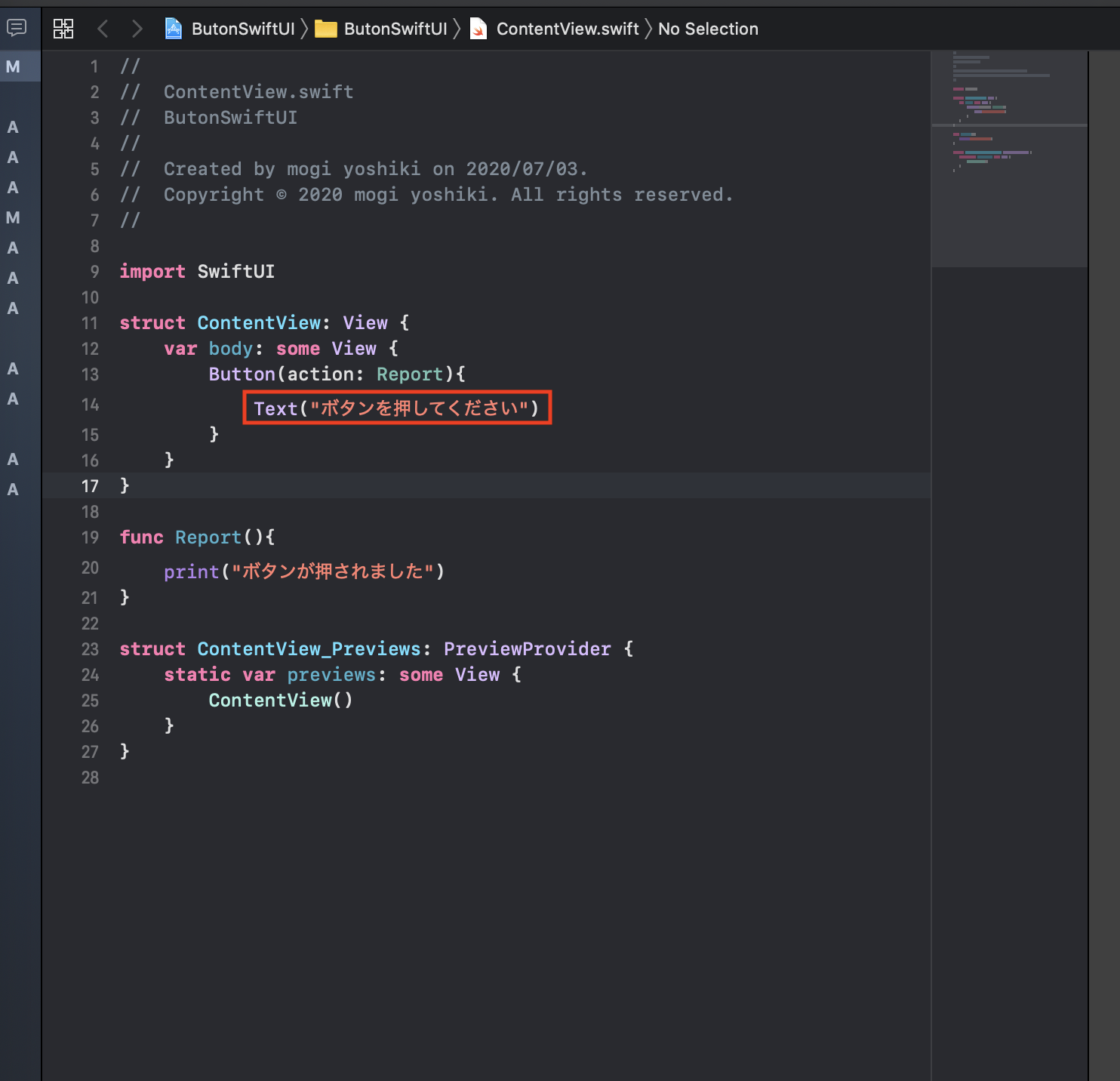The height and width of the screenshot is (1081, 1120).
Task: Open the No Selection symbol menu
Action: coord(708,29)
